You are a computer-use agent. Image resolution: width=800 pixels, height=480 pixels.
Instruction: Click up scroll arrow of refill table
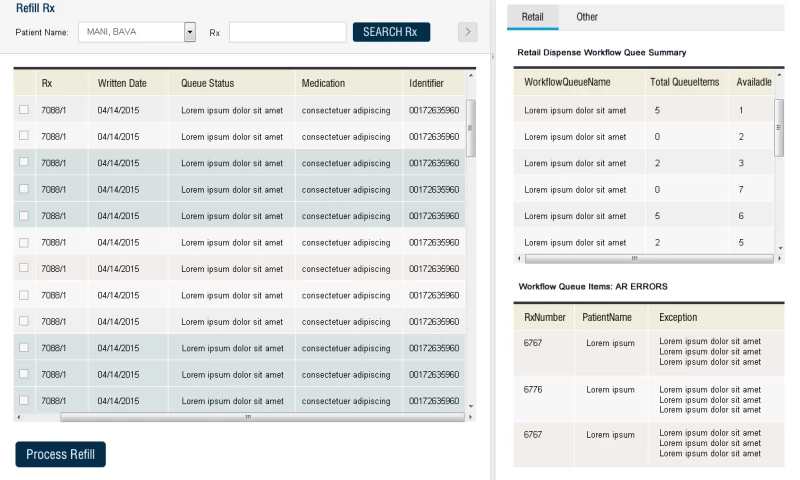(x=471, y=75)
